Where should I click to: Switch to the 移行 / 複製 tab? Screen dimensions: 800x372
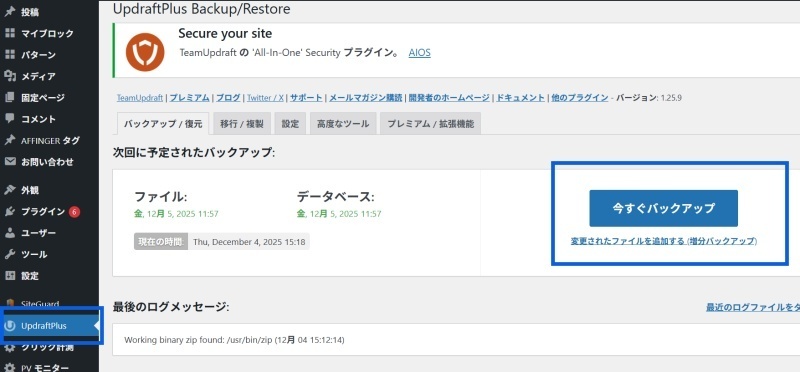pyautogui.click(x=242, y=124)
